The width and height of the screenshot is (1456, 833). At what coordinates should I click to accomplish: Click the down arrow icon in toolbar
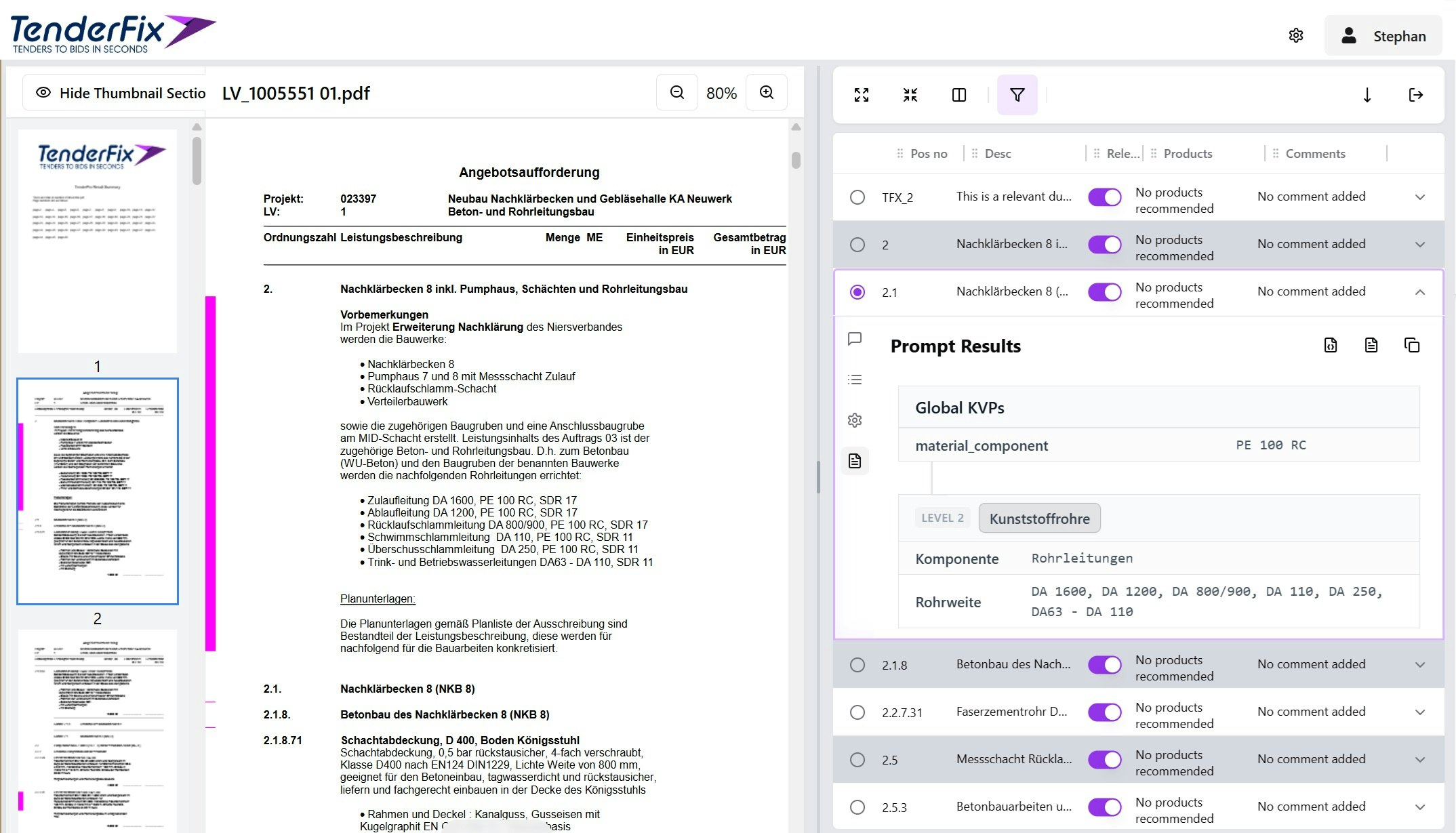pyautogui.click(x=1367, y=95)
